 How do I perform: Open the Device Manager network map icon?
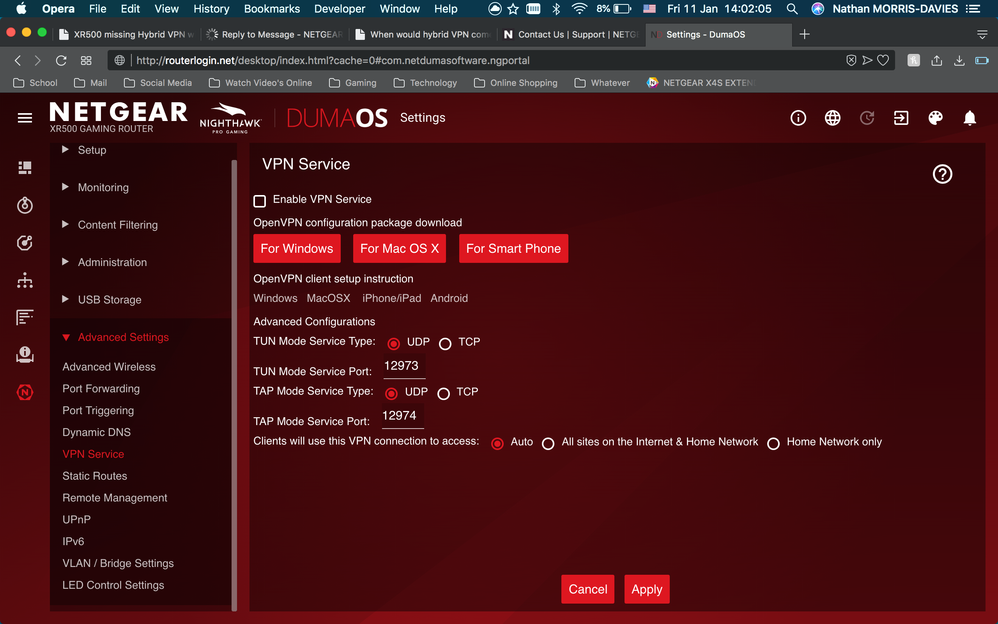coord(25,281)
